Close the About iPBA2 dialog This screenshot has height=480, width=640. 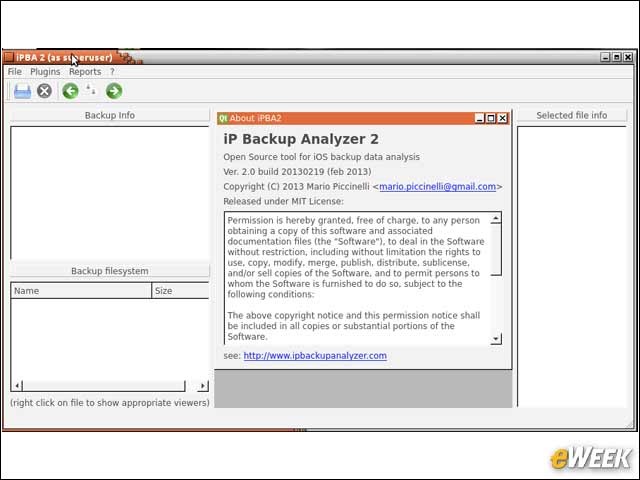pyautogui.click(x=502, y=118)
